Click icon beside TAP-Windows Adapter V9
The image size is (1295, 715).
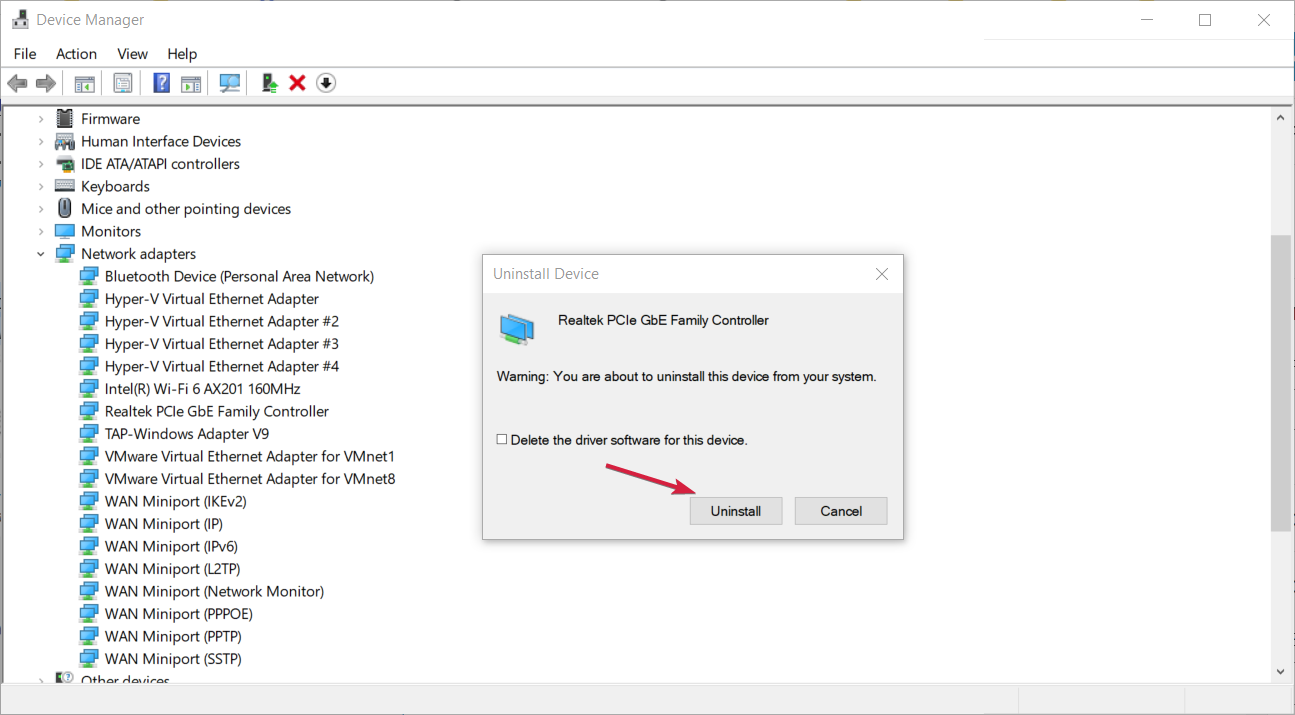(x=89, y=434)
